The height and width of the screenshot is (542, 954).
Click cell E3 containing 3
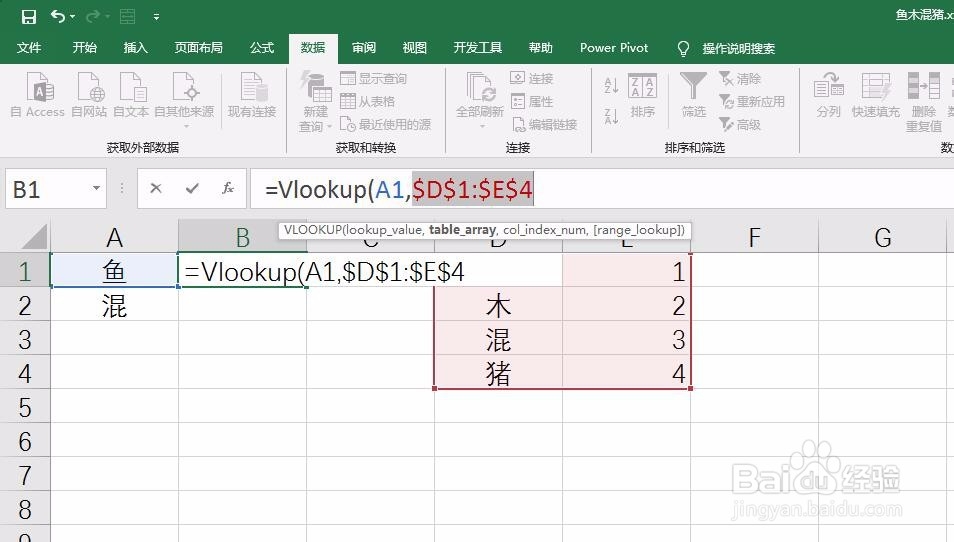pos(626,339)
